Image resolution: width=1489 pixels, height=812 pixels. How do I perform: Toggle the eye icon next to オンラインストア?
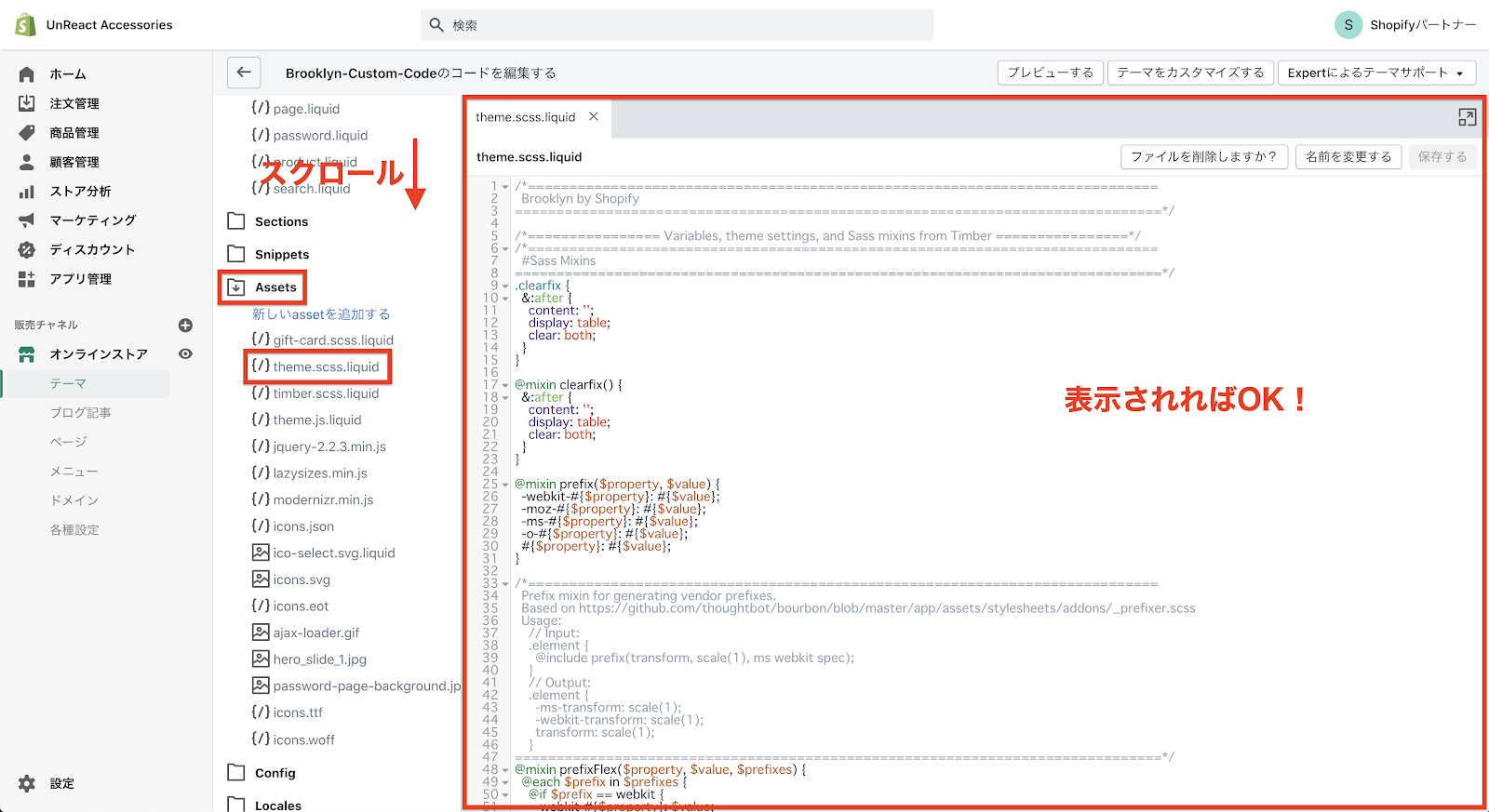click(x=185, y=354)
